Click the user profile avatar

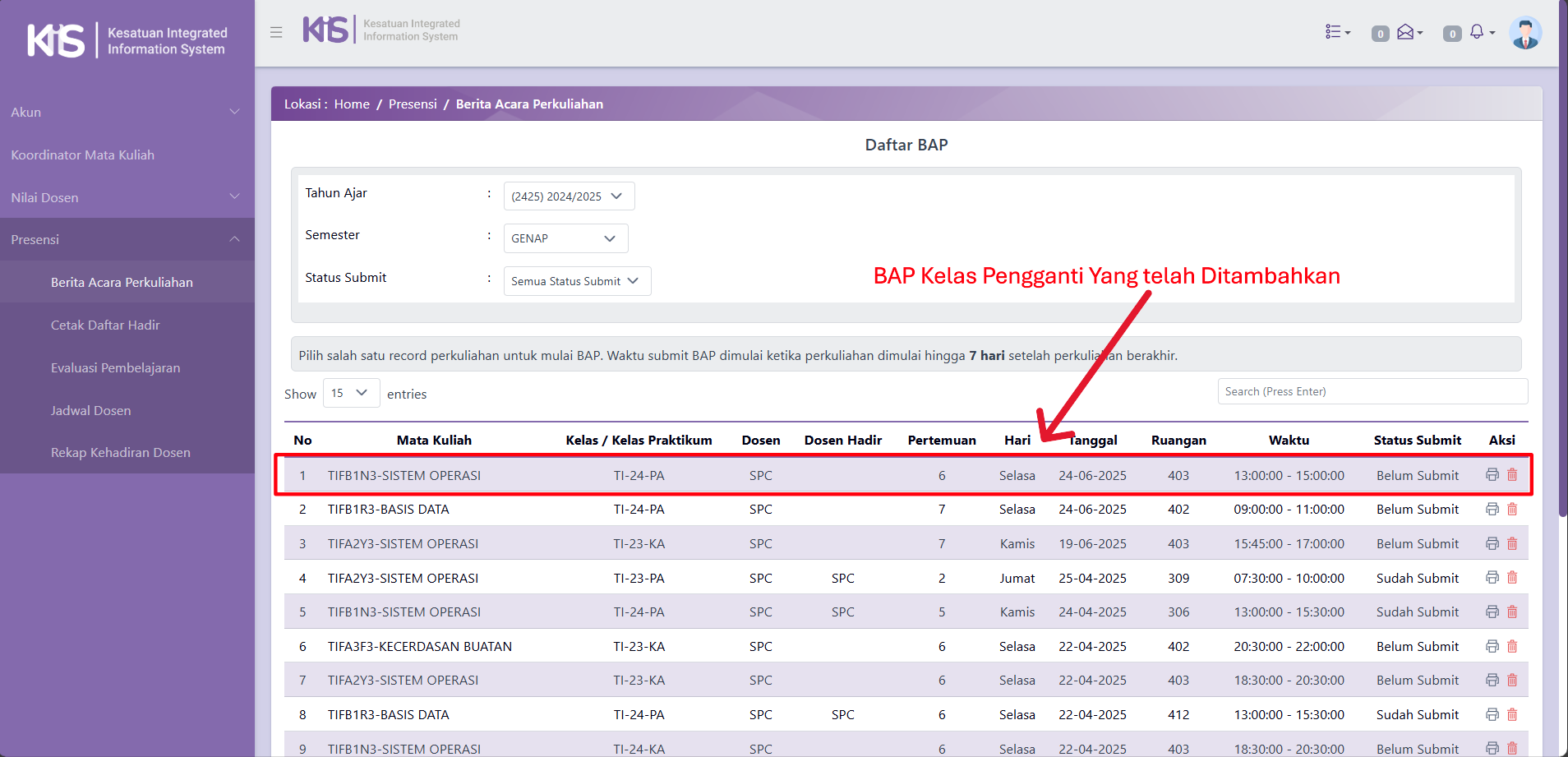(x=1525, y=33)
